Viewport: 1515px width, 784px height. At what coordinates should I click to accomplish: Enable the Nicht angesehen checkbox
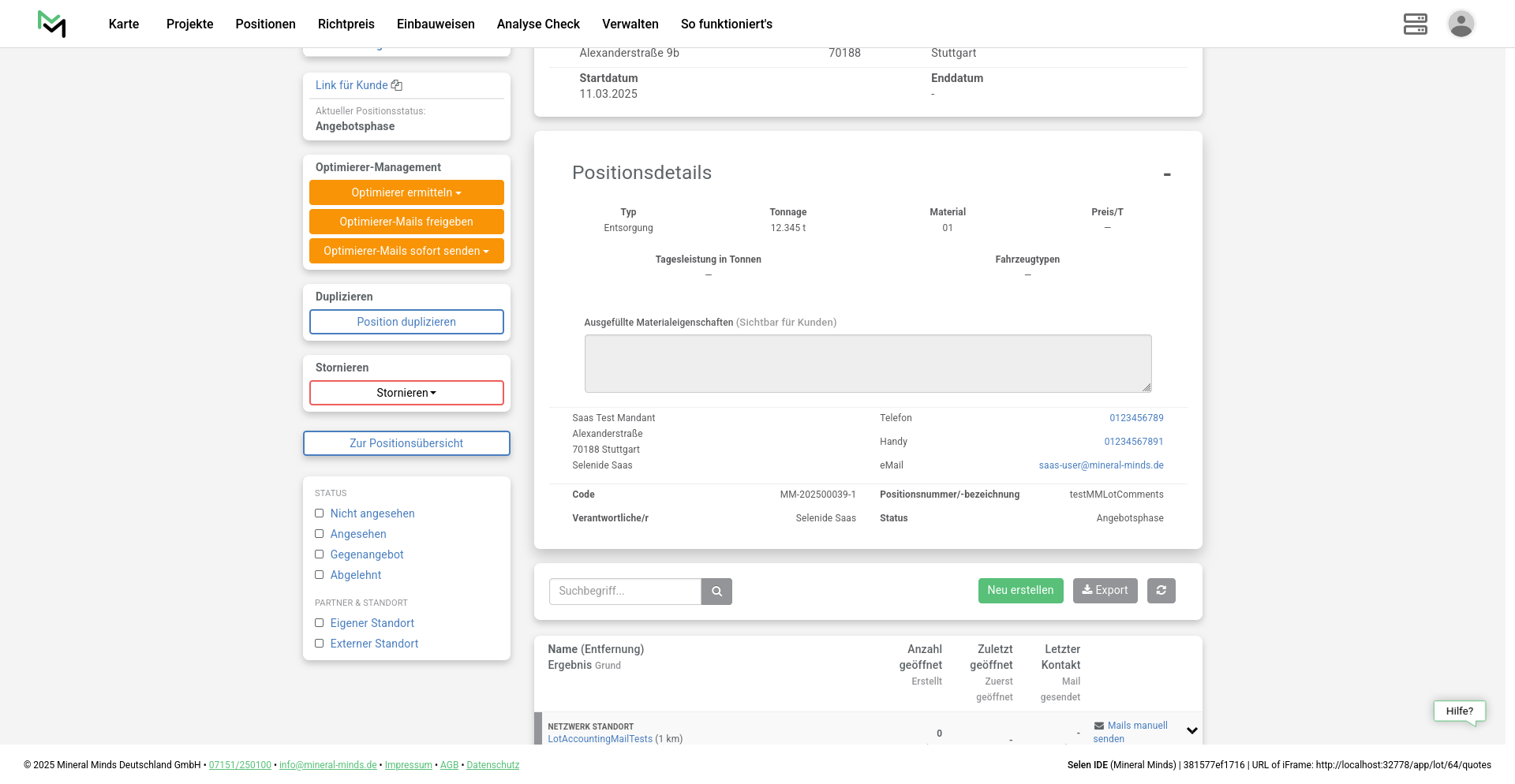coord(320,513)
